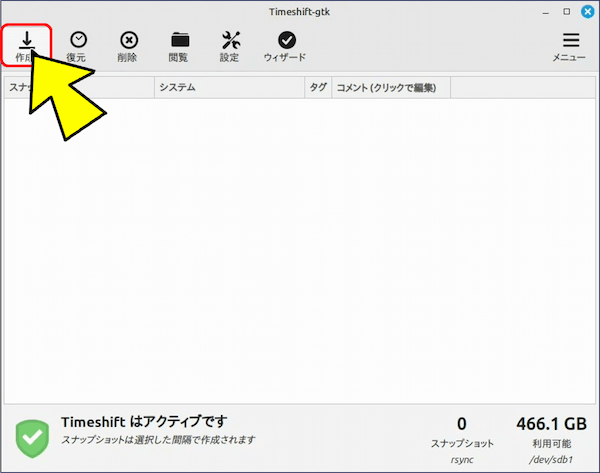Click the 466.1 GB available space
Screen dimensions: 600x473
pos(551,423)
